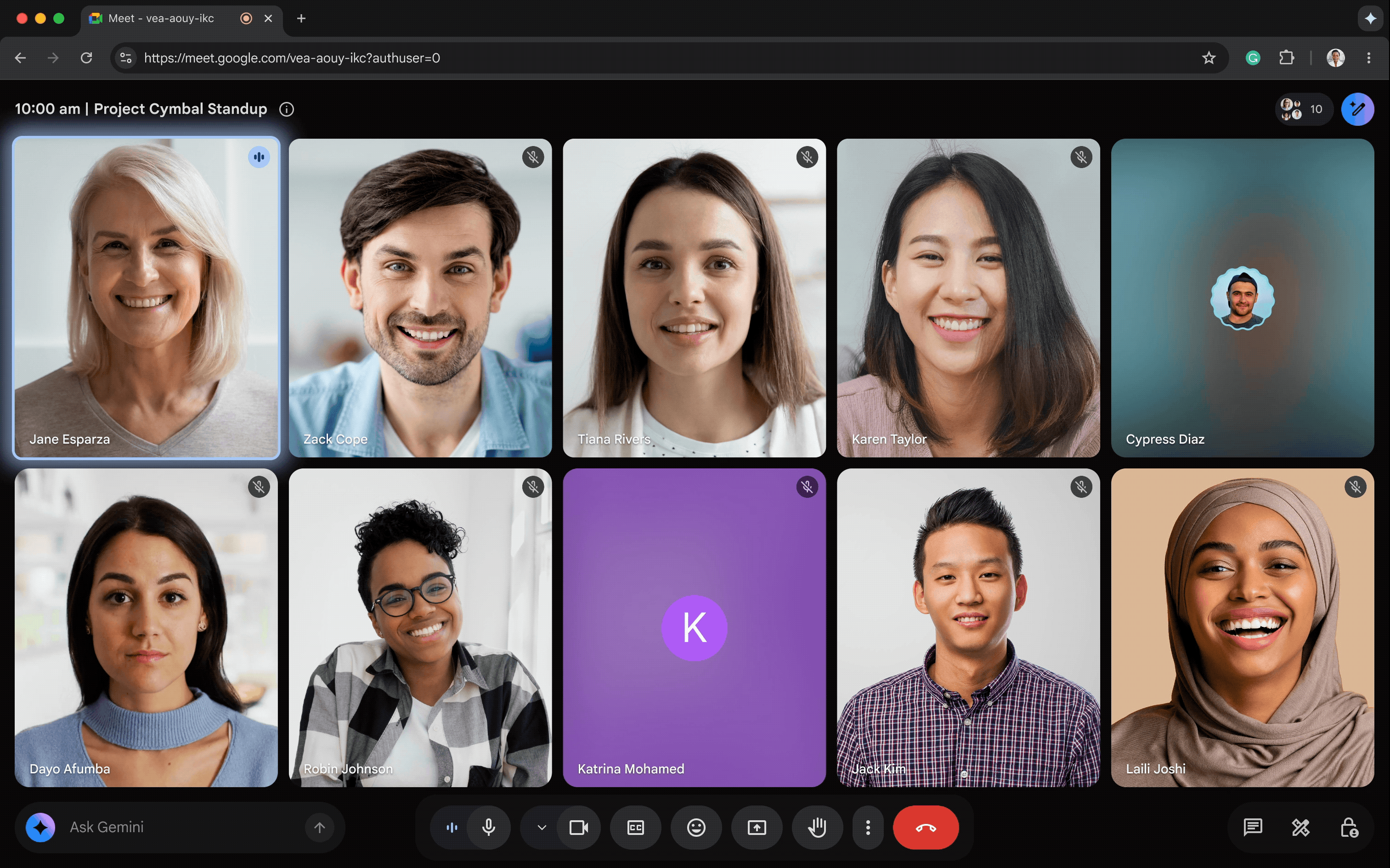This screenshot has width=1390, height=868.
Task: Go forward in browser history
Action: point(53,58)
